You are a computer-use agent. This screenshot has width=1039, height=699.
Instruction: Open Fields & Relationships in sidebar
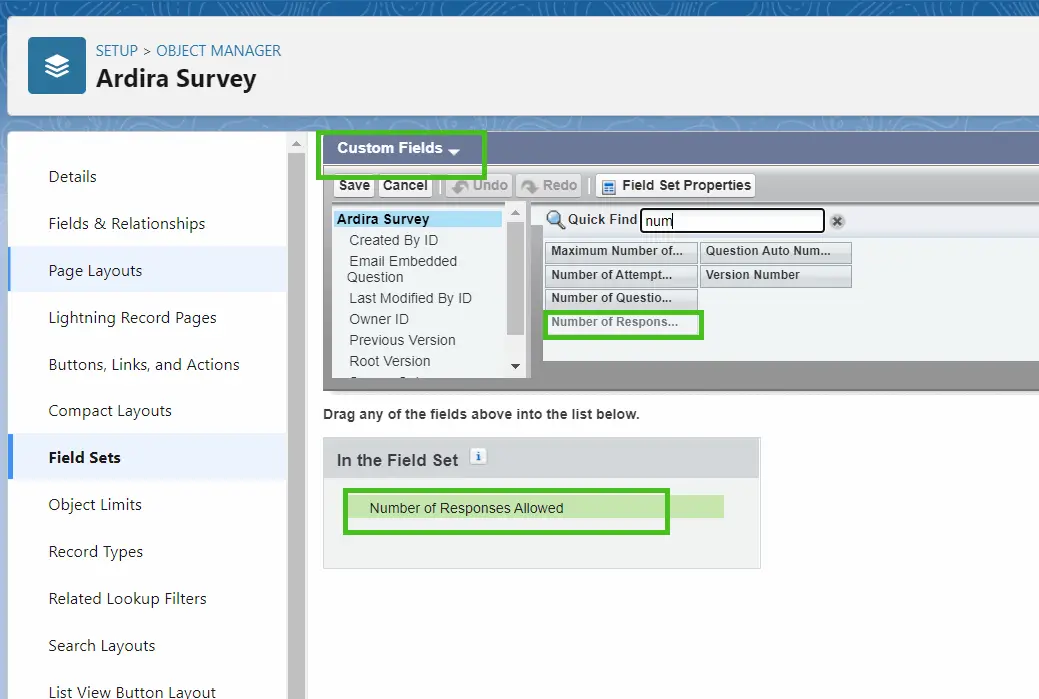coord(127,223)
